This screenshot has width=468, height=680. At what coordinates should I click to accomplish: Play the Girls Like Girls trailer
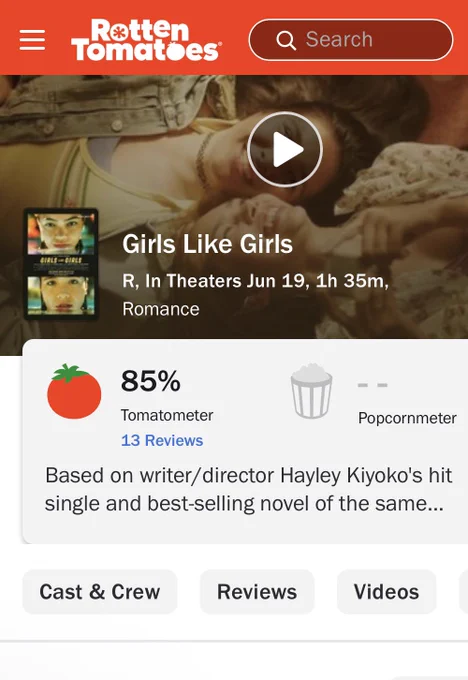tap(285, 150)
